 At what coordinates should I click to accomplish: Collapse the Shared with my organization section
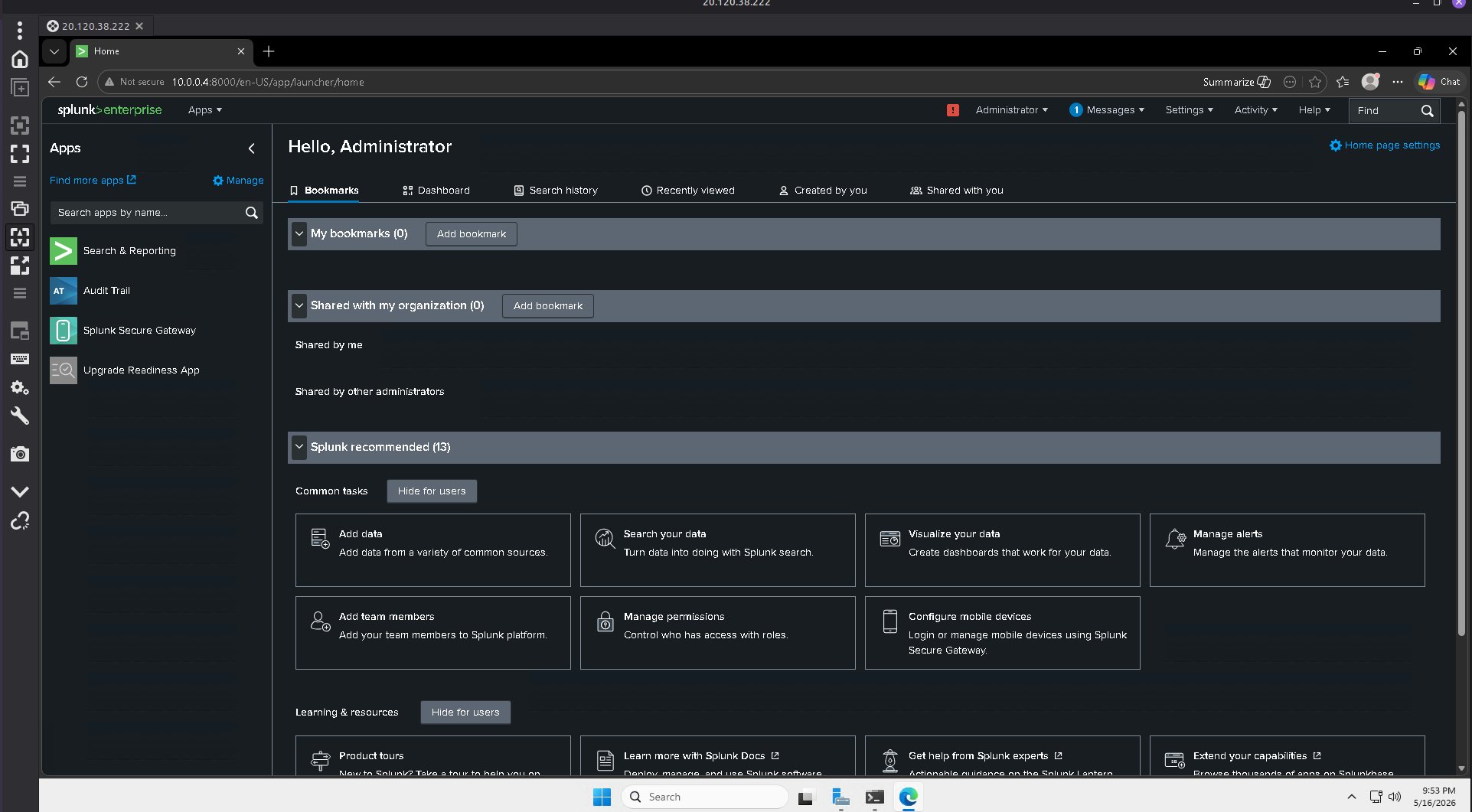(299, 305)
